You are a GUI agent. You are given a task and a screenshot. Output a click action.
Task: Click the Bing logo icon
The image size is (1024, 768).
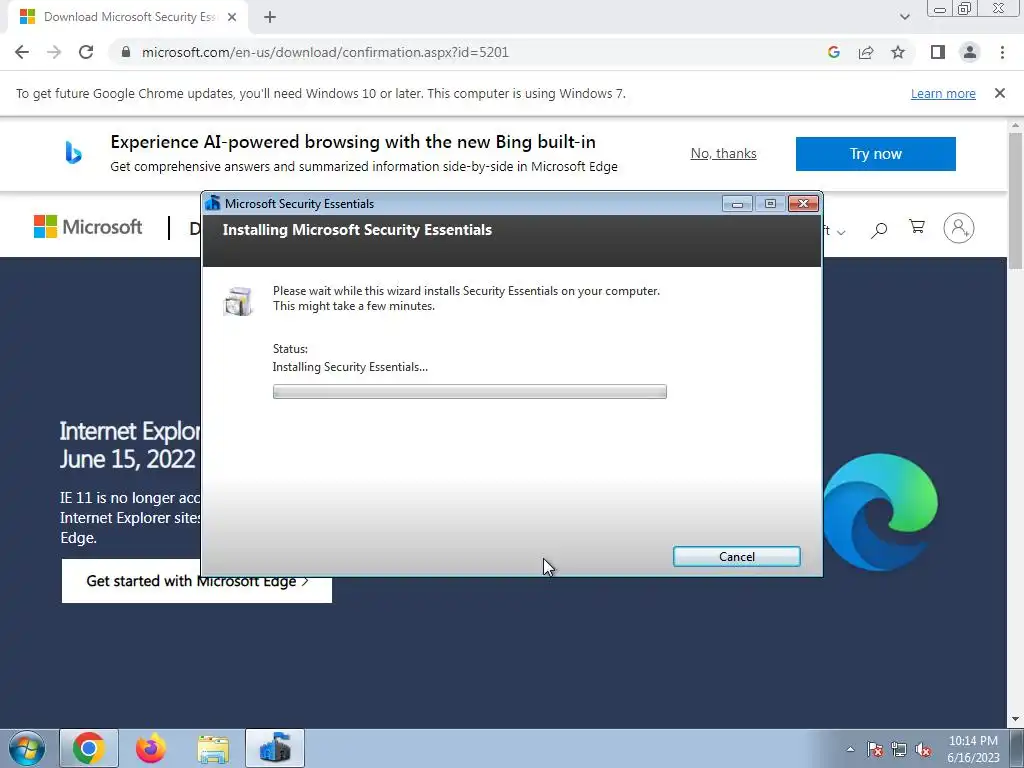[73, 153]
